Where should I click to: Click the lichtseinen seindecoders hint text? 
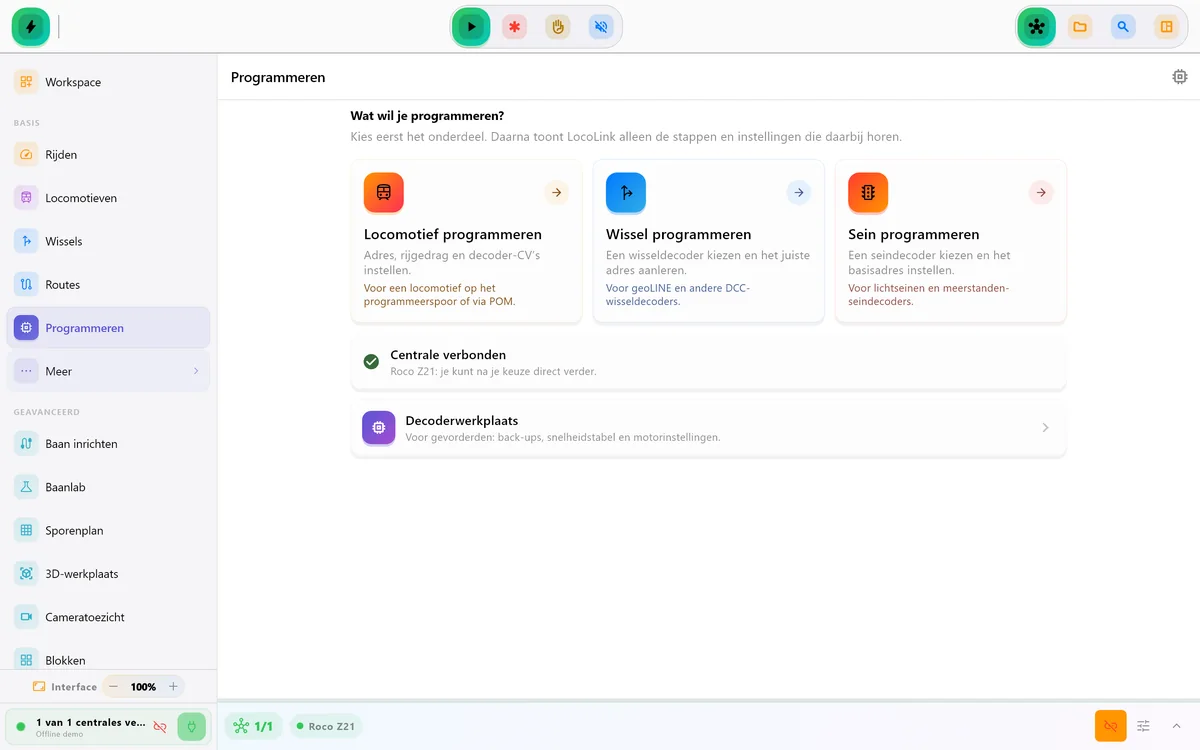pos(929,295)
